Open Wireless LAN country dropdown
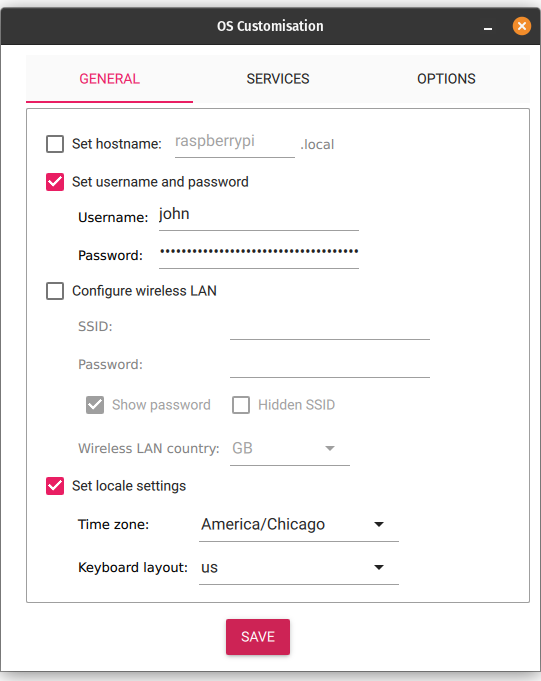The width and height of the screenshot is (541, 681). click(290, 449)
